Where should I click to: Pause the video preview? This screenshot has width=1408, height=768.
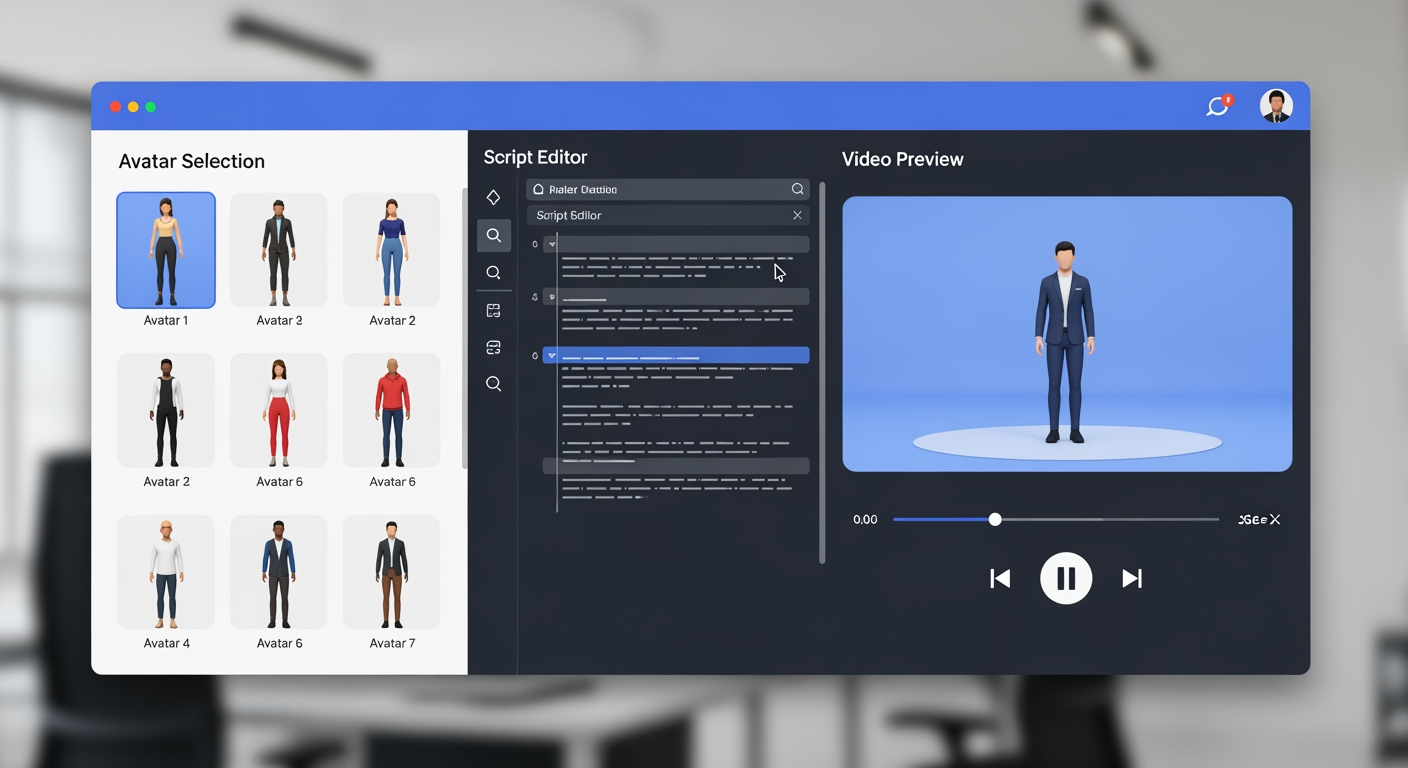click(x=1066, y=578)
